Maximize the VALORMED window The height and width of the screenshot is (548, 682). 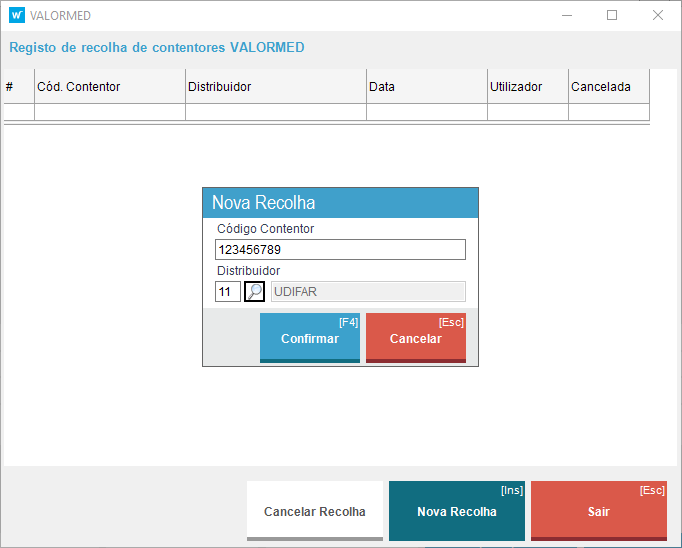coord(612,15)
